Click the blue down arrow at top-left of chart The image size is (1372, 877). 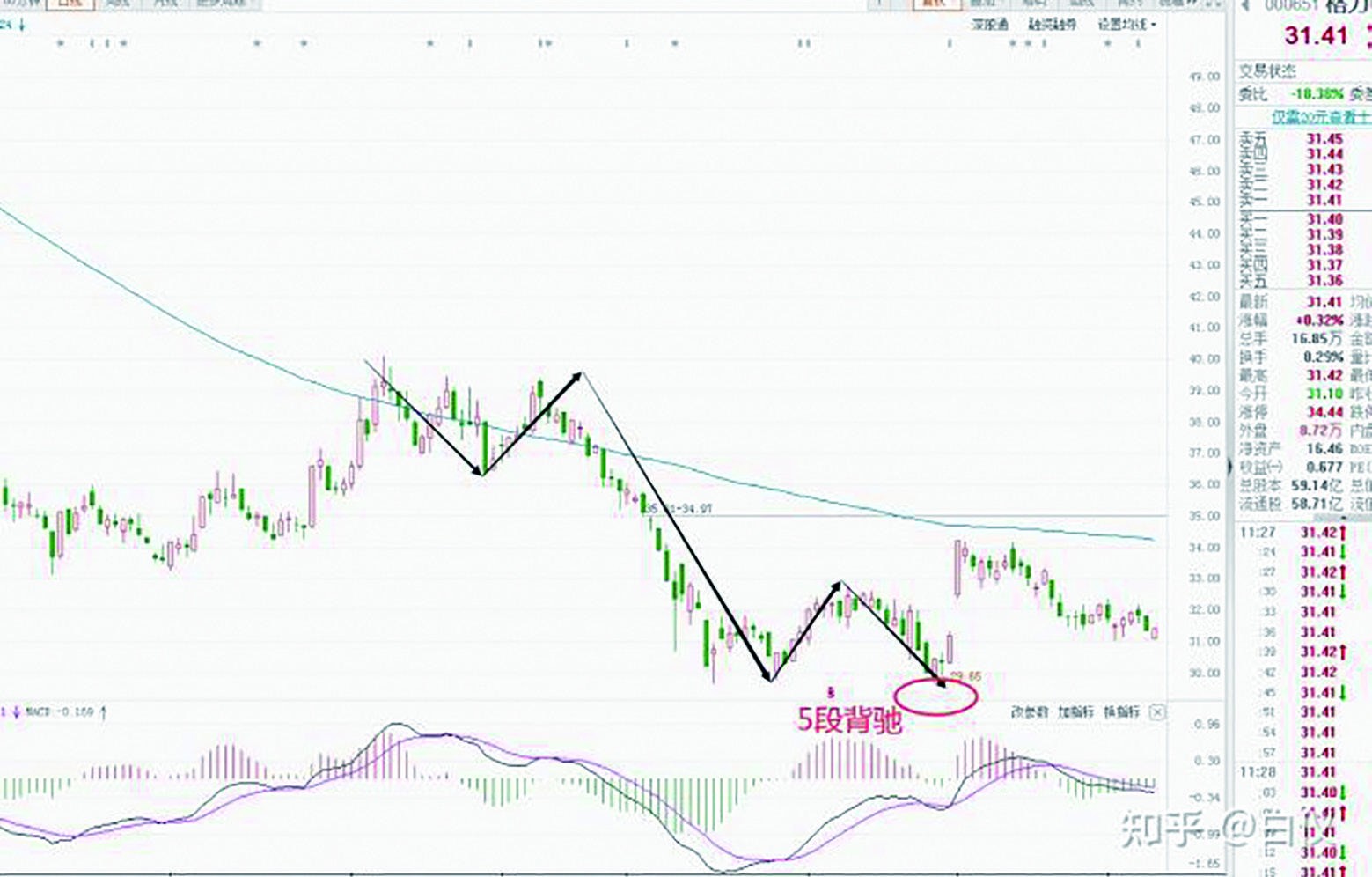pyautogui.click(x=22, y=26)
